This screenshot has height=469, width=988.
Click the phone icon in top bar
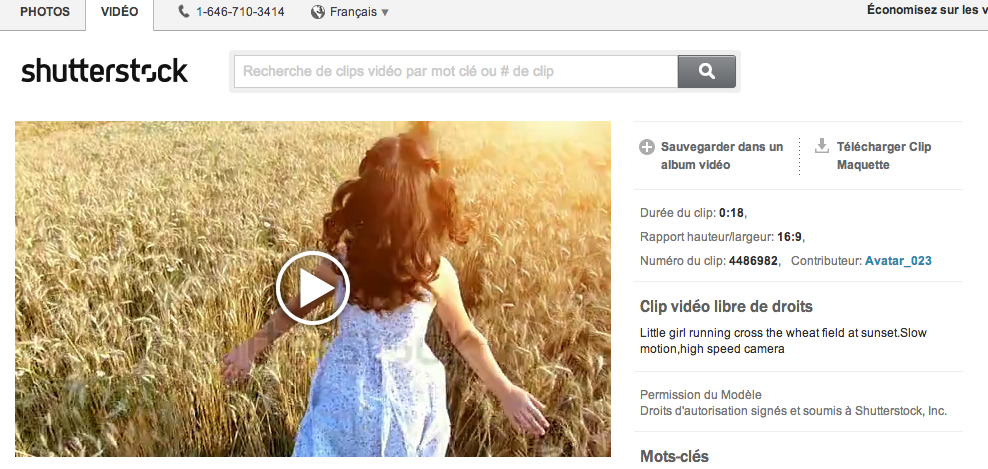pyautogui.click(x=184, y=12)
